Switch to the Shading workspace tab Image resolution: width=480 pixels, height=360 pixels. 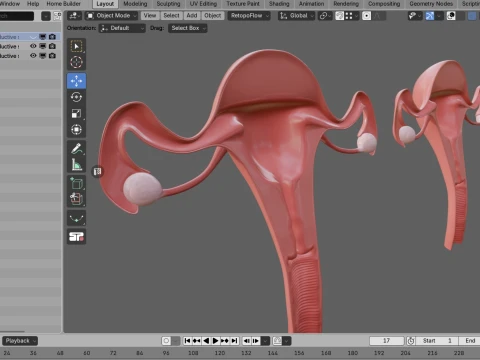279,4
